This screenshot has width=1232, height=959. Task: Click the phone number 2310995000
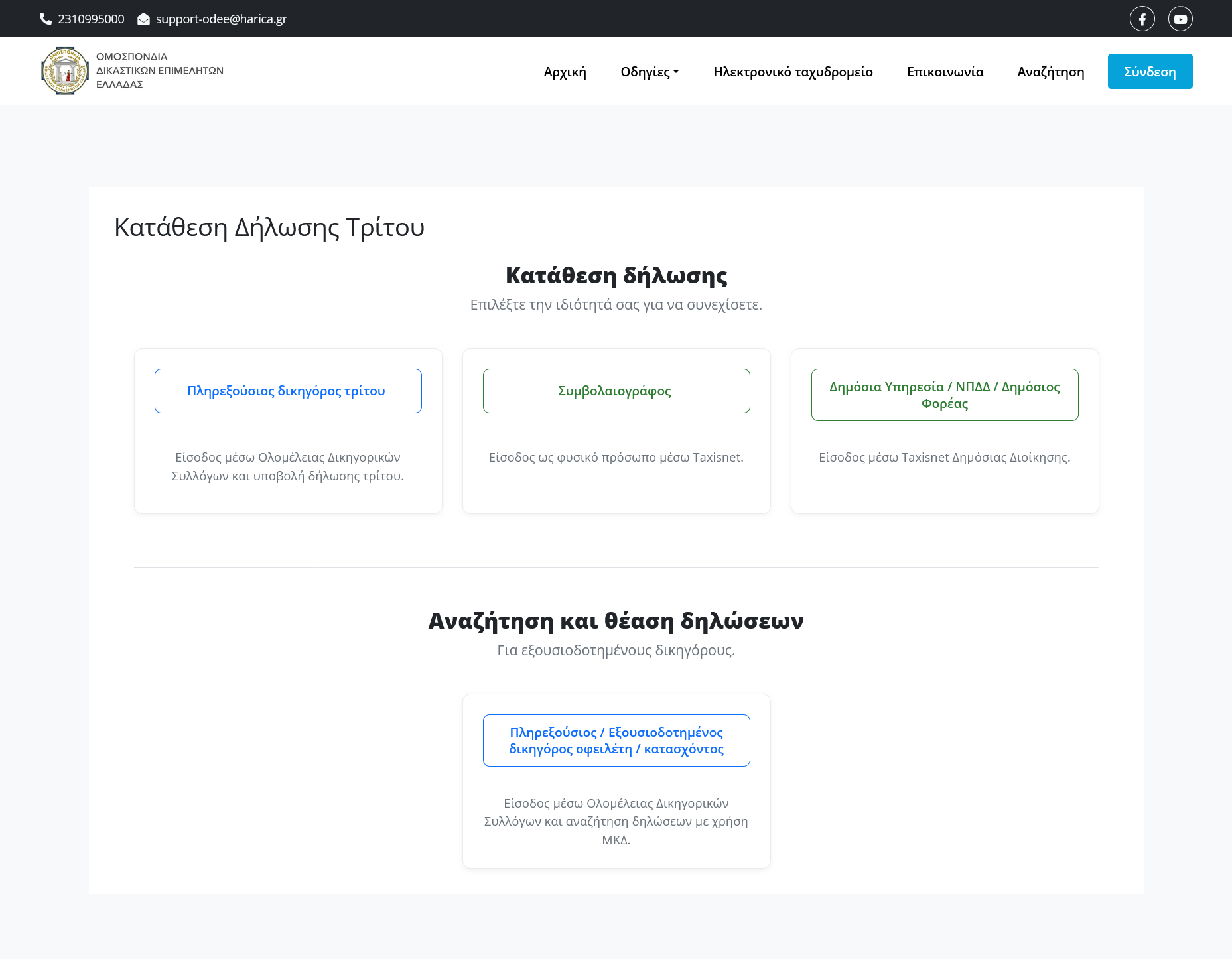(x=91, y=19)
